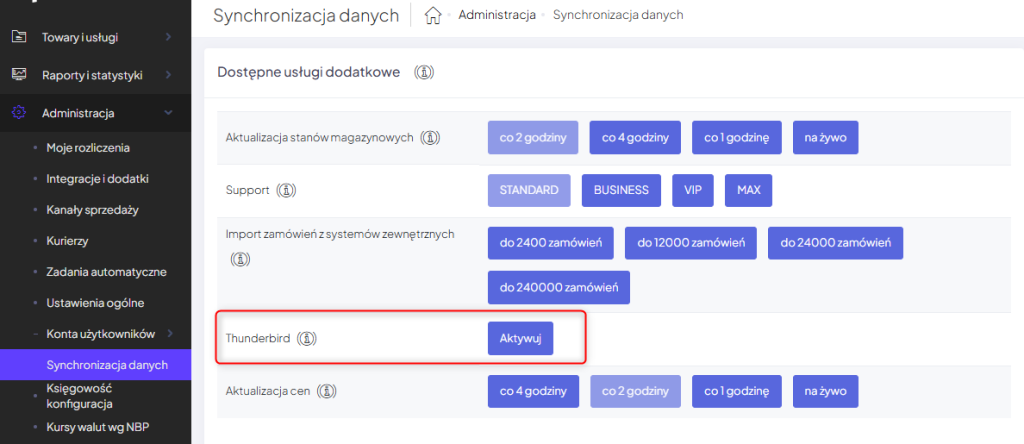Expand the Towary i usługi menu
Screen dimensions: 1024x444
pyautogui.click(x=168, y=37)
